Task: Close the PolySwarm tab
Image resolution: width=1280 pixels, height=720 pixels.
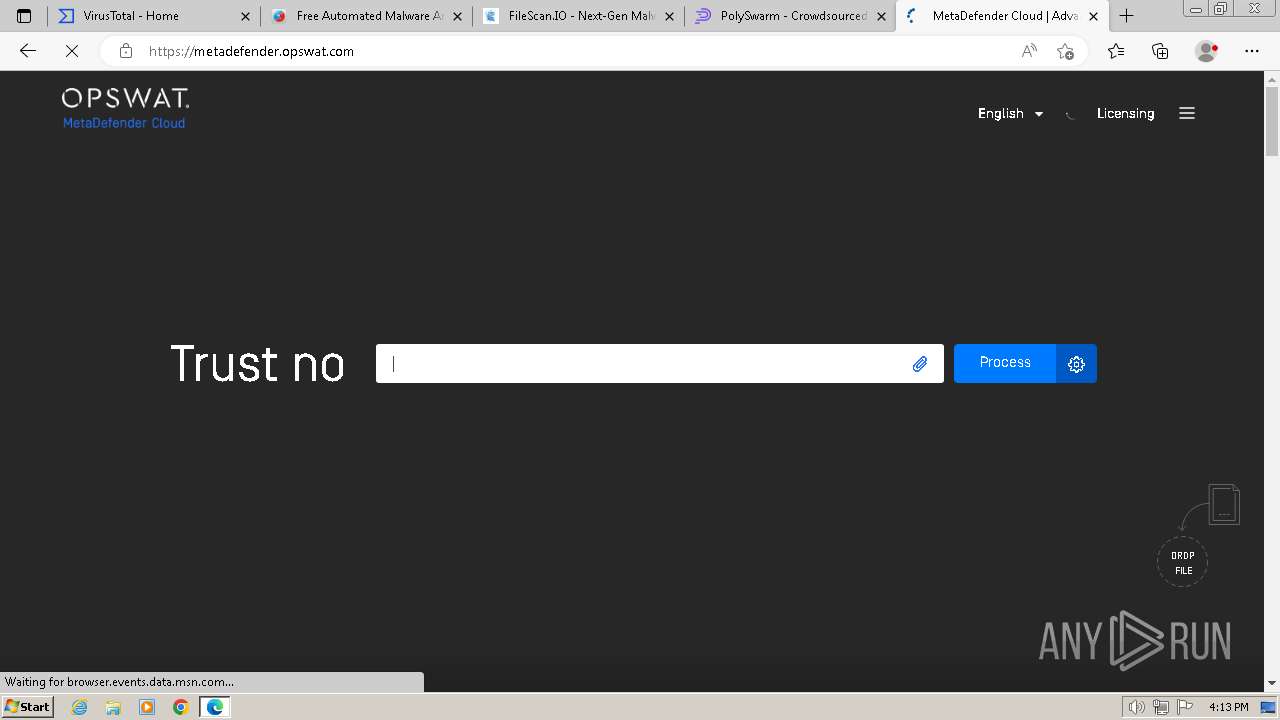Action: 881,16
